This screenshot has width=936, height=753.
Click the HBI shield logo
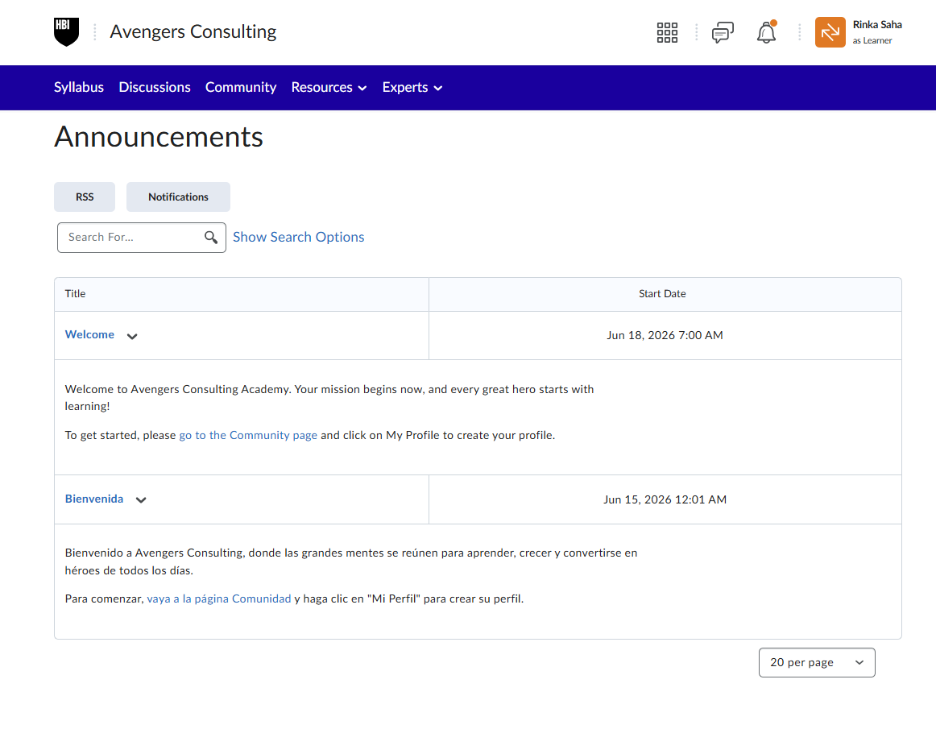pos(66,32)
